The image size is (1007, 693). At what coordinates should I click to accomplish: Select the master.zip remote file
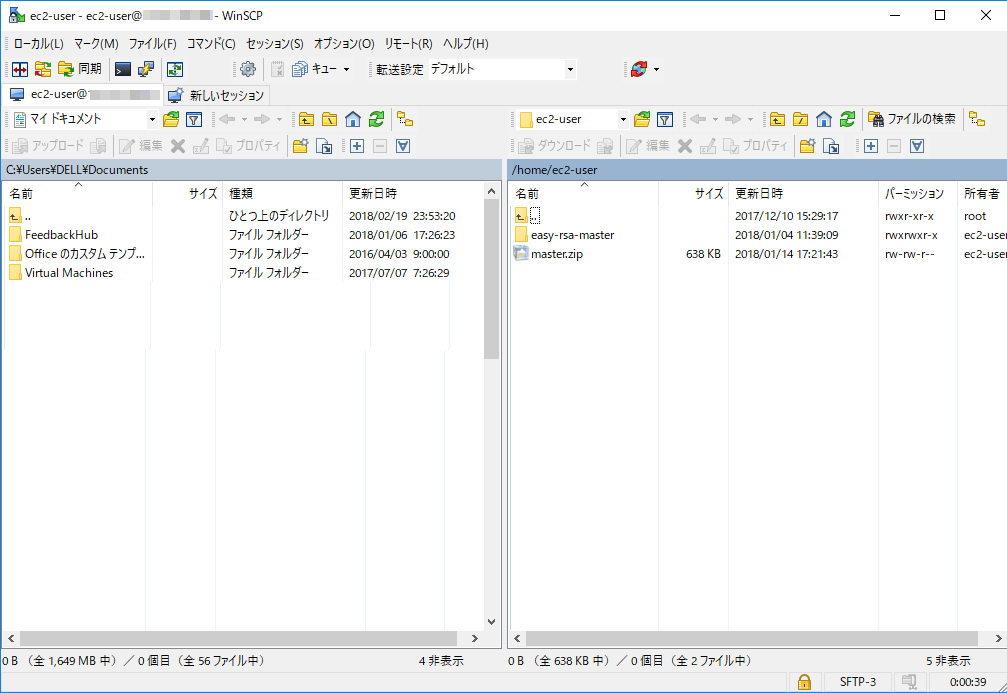[x=557, y=254]
